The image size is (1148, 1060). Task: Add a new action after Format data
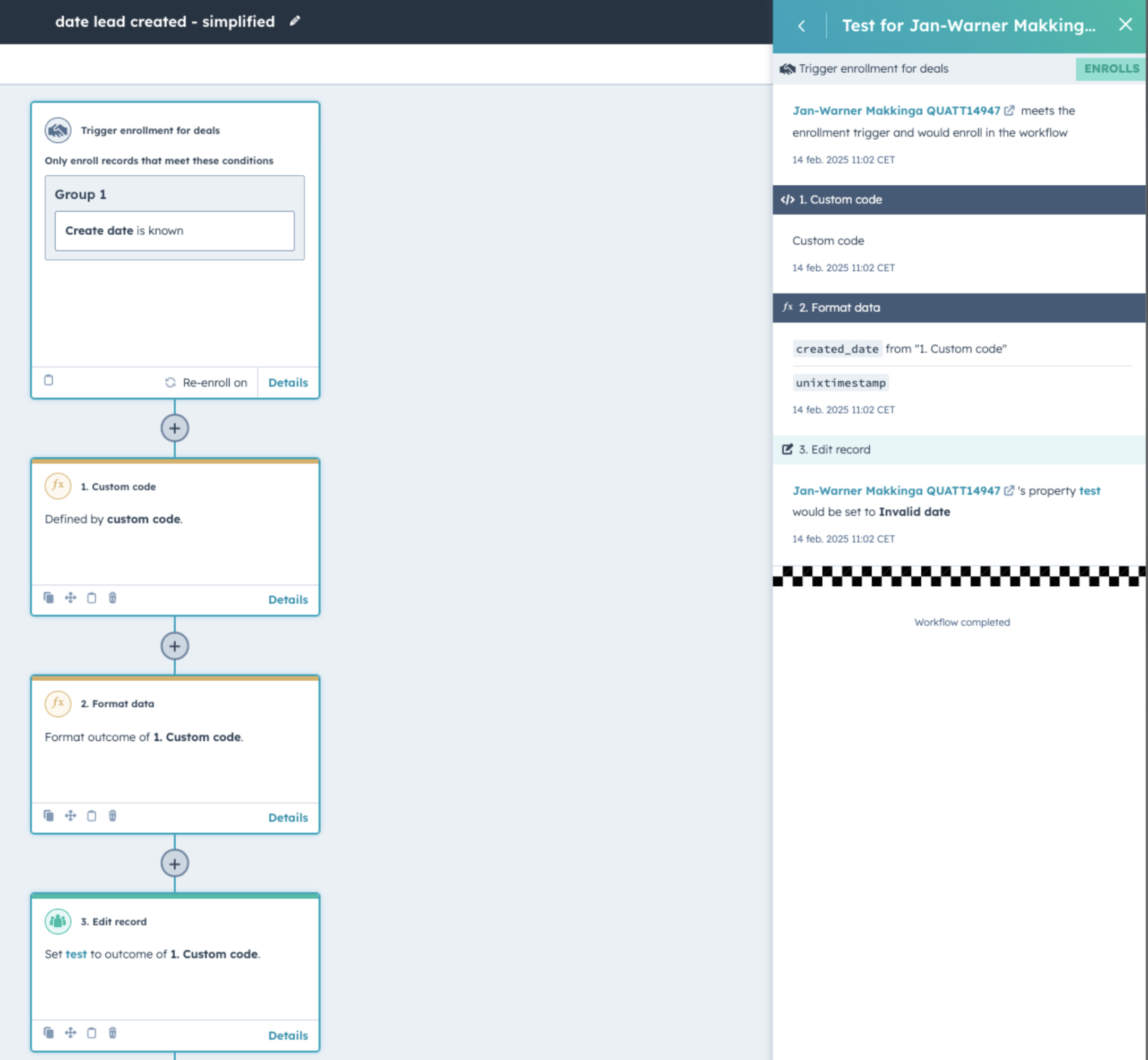coord(174,864)
